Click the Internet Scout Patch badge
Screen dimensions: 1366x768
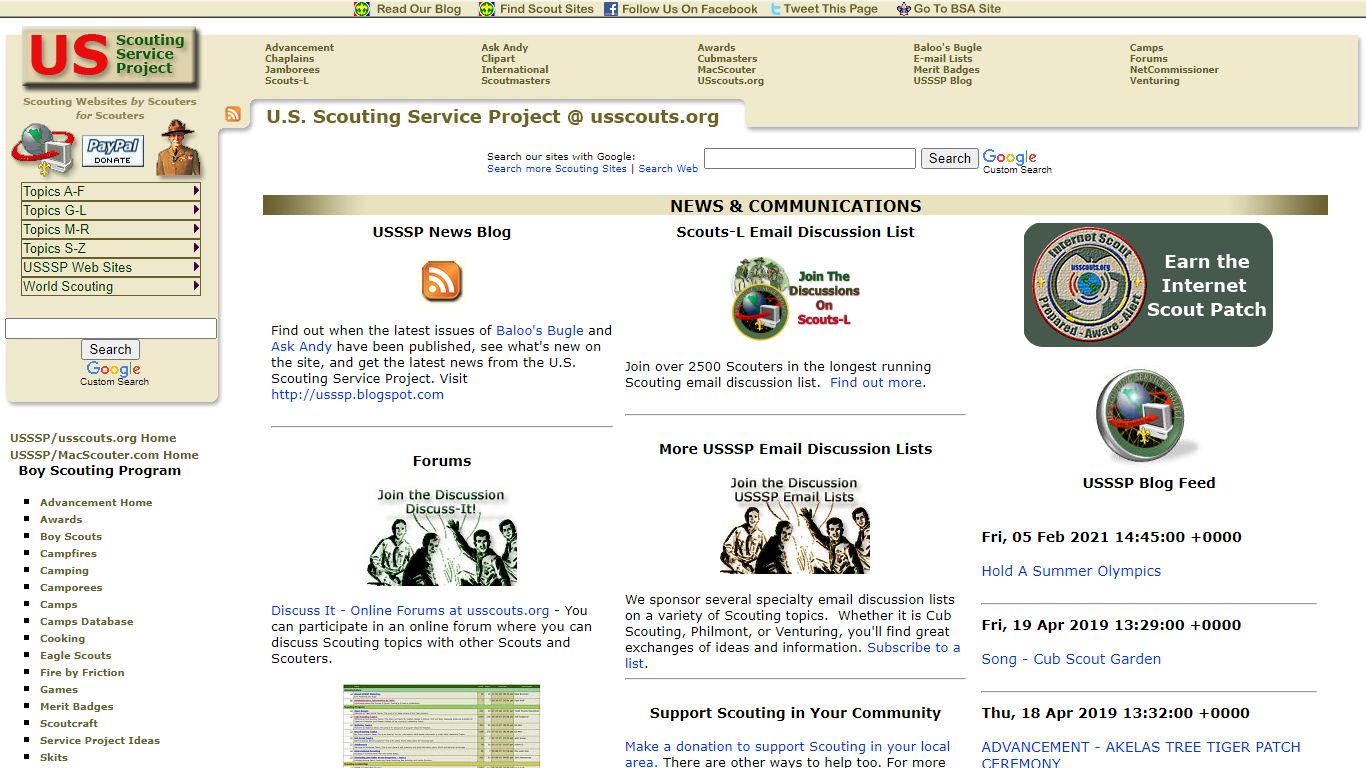coord(1148,285)
